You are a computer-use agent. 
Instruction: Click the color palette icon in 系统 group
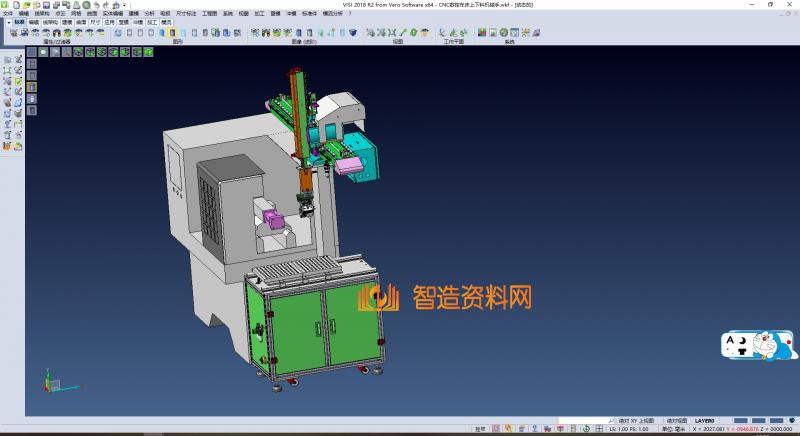point(482,33)
